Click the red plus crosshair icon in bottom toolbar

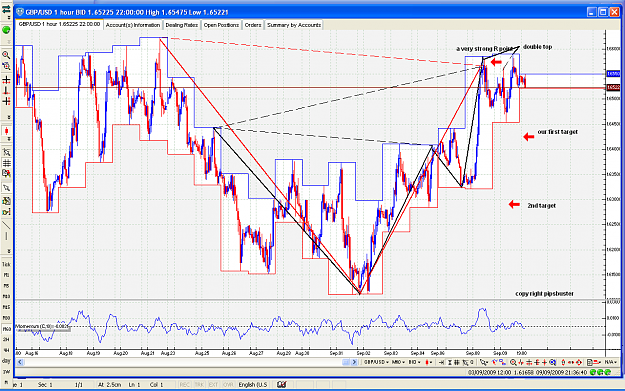[x=544, y=362]
